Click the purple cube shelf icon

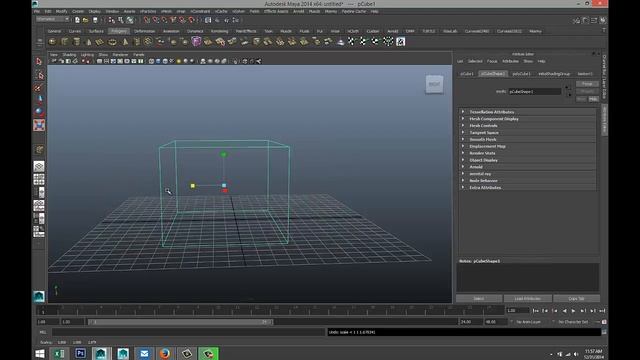tap(196, 42)
